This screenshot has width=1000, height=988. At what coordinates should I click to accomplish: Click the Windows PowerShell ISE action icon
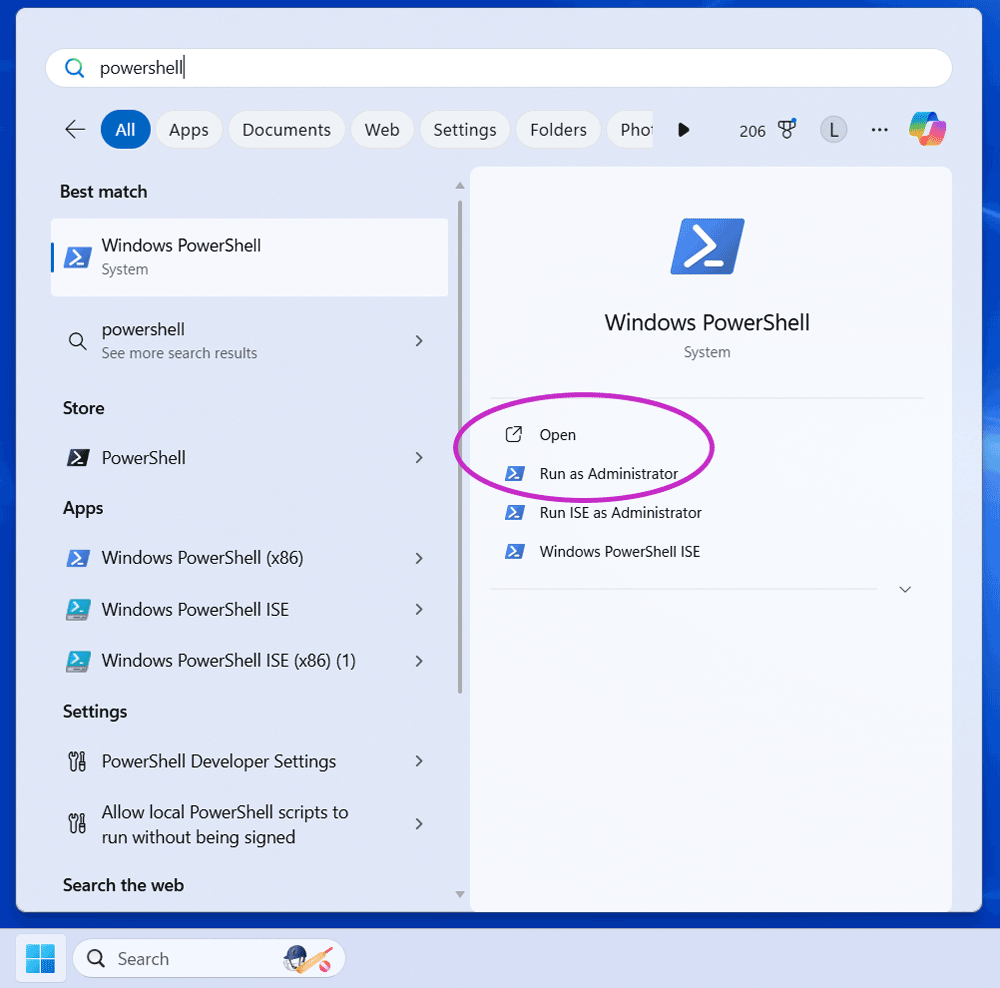click(515, 551)
